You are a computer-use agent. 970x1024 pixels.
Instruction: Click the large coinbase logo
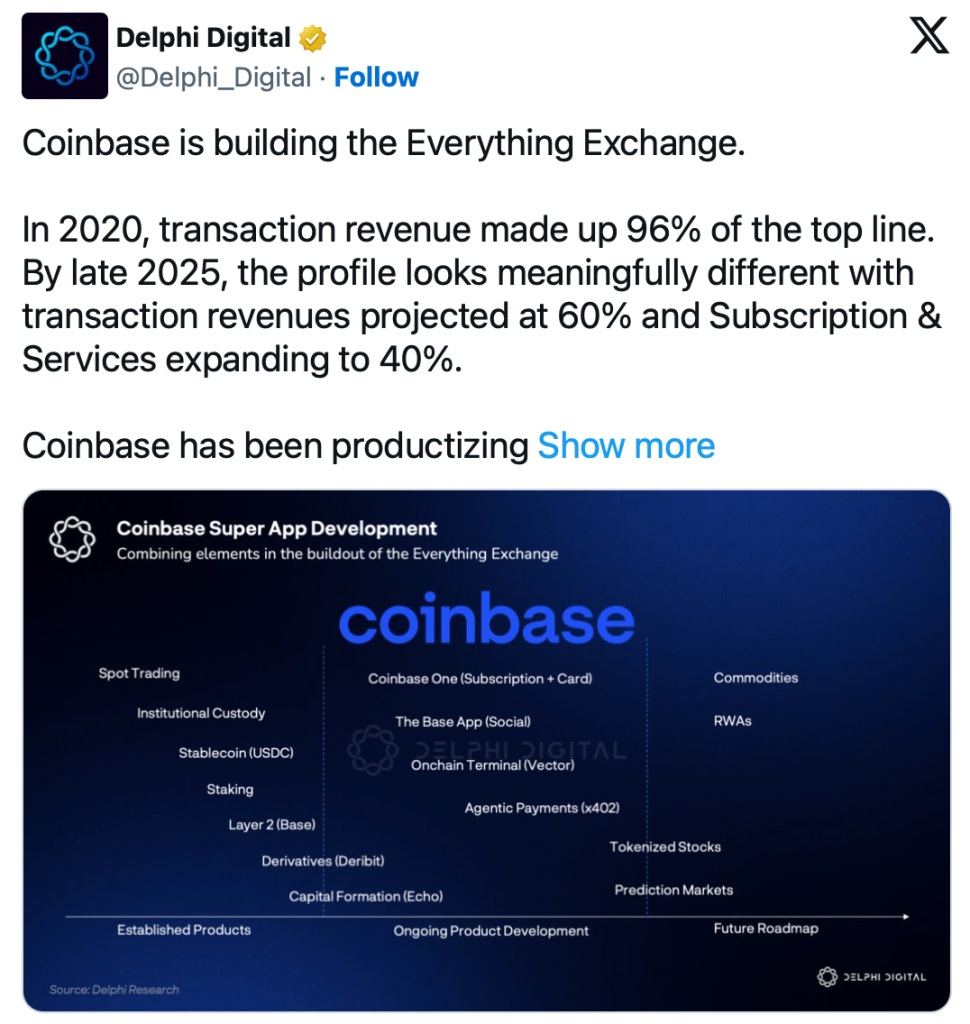[487, 620]
